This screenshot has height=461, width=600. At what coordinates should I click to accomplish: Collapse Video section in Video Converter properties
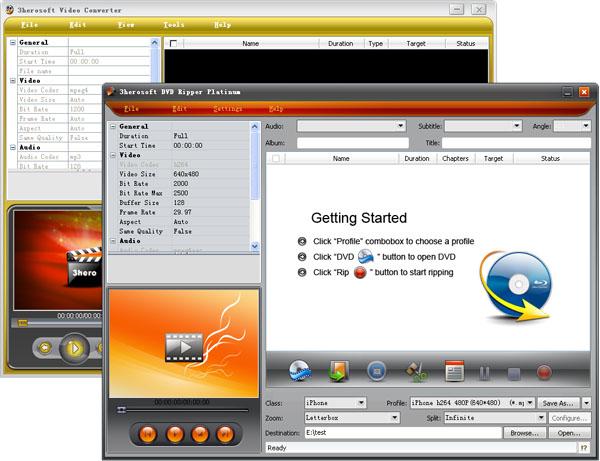click(x=13, y=80)
